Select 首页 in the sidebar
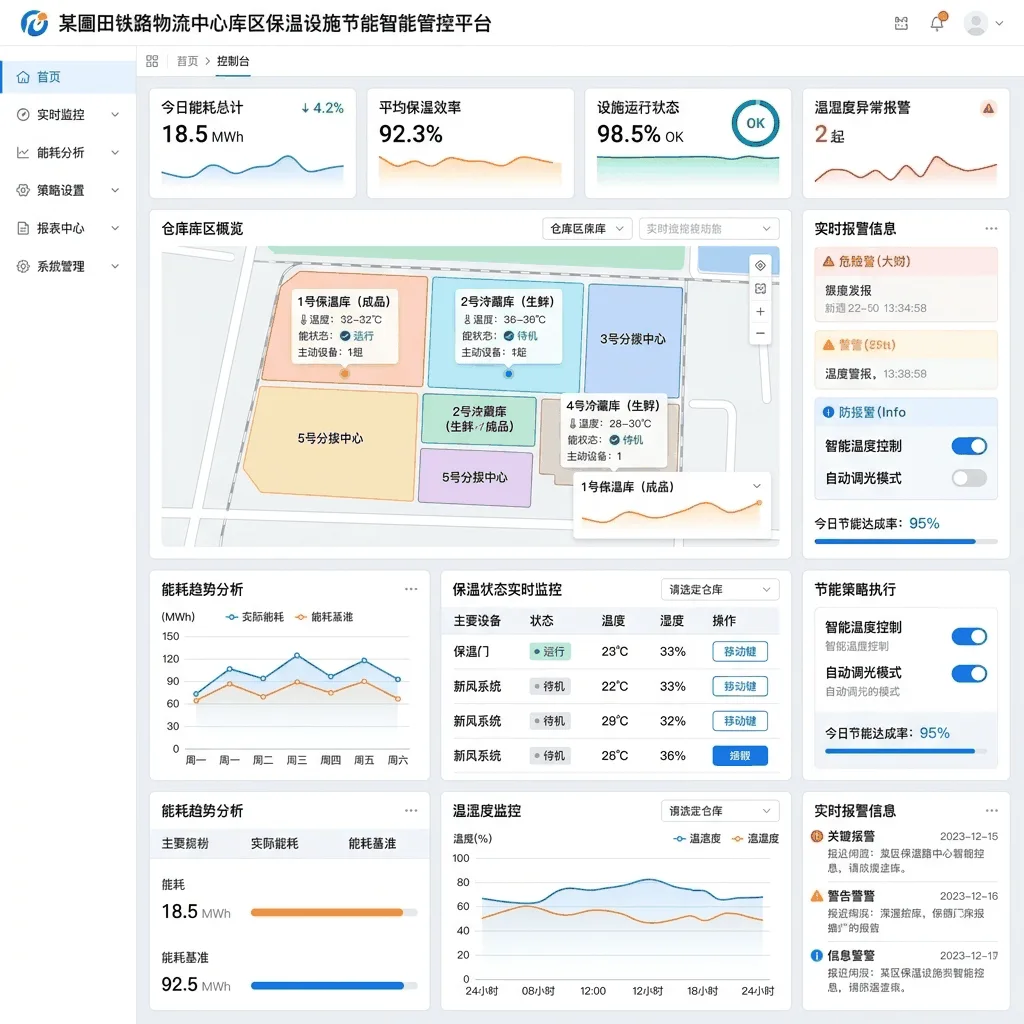This screenshot has width=1024, height=1024. (68, 77)
